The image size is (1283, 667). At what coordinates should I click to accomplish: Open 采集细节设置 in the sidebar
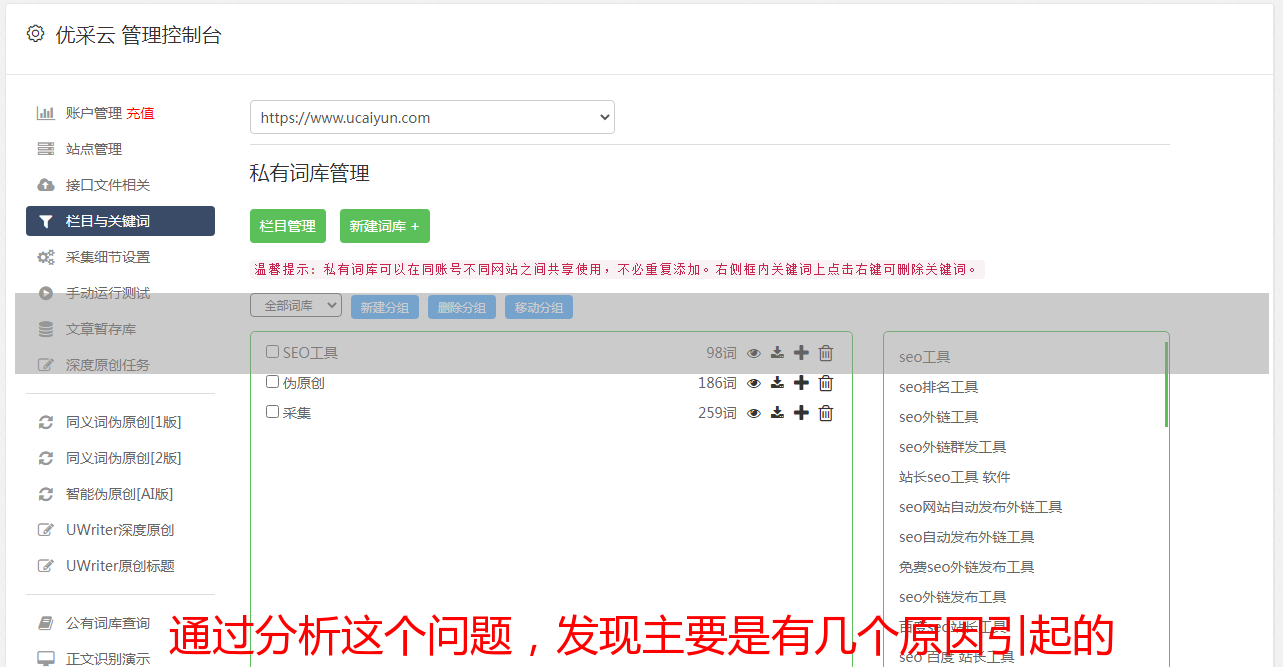tap(108, 257)
